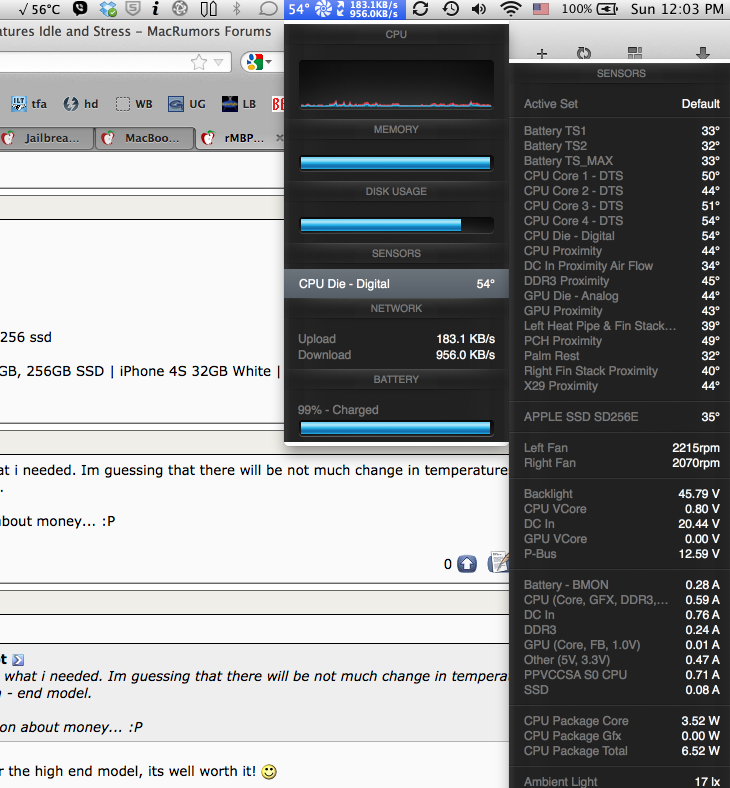Open the WB bookmark
This screenshot has width=730, height=788.
134,104
